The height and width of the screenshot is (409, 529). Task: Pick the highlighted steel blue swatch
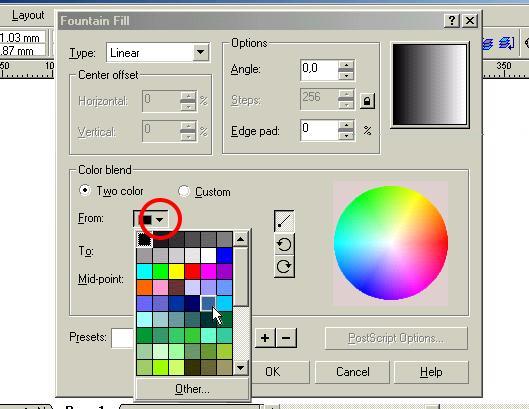click(x=208, y=303)
